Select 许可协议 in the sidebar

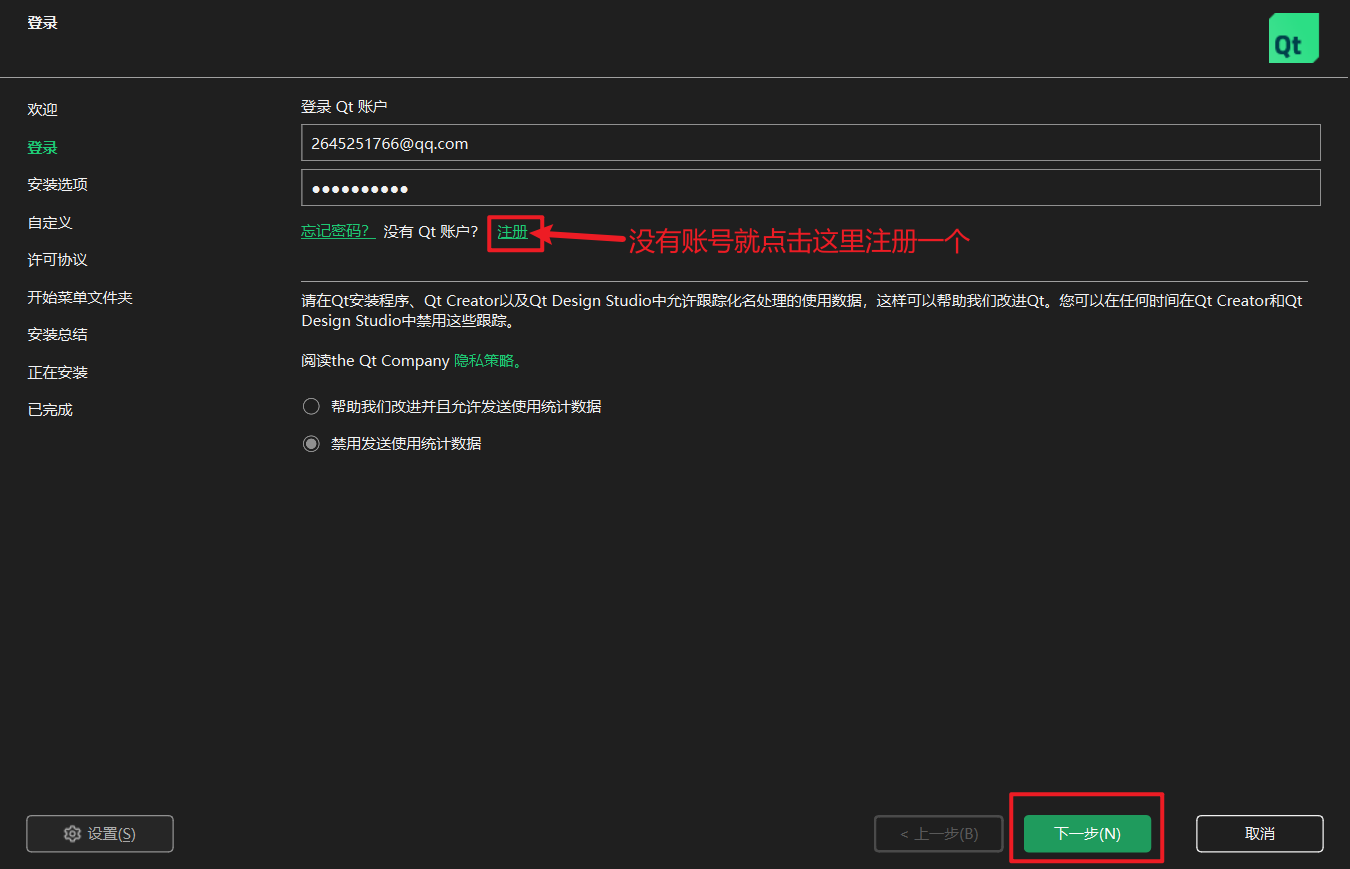tap(58, 260)
